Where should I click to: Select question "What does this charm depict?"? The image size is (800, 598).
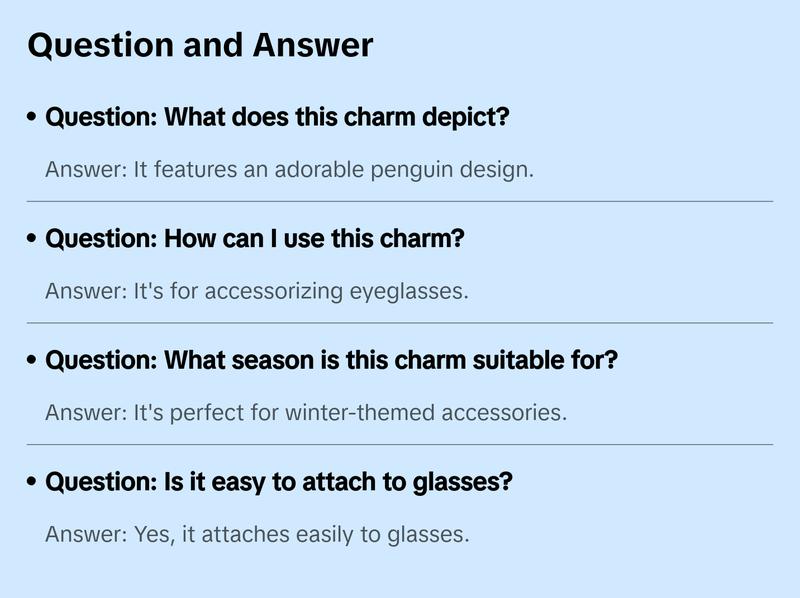coord(278,117)
